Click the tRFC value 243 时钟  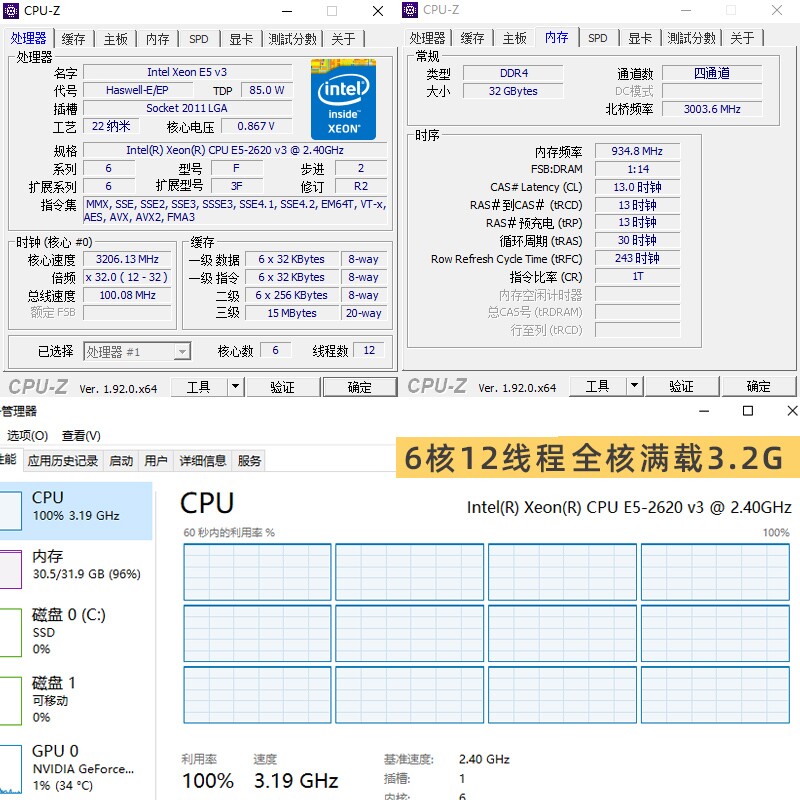click(x=637, y=258)
